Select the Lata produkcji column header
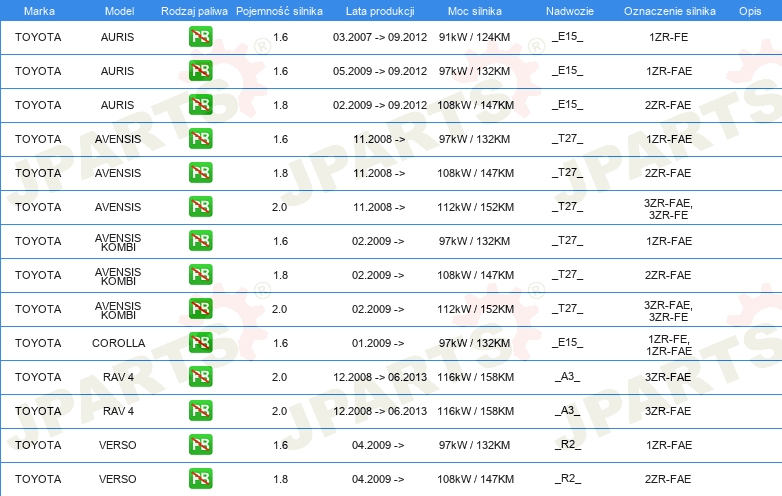This screenshot has height=496, width=782. point(379,10)
